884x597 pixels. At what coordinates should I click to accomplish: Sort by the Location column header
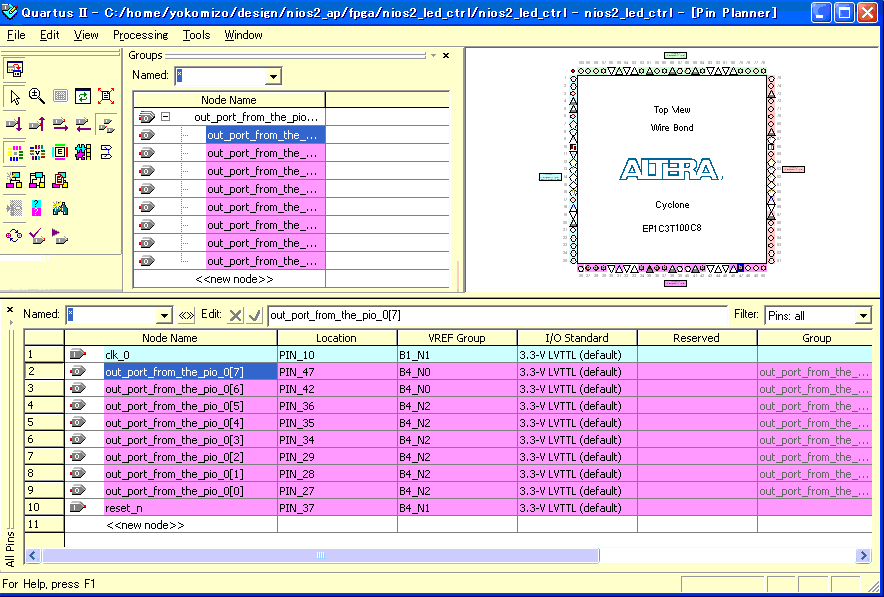coord(337,338)
